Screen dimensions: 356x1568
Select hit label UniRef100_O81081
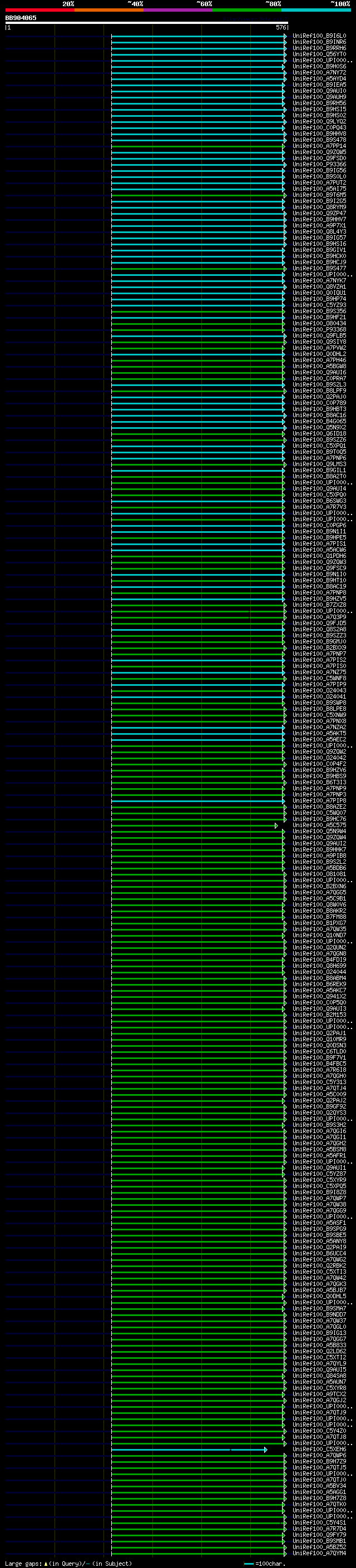(x=319, y=873)
